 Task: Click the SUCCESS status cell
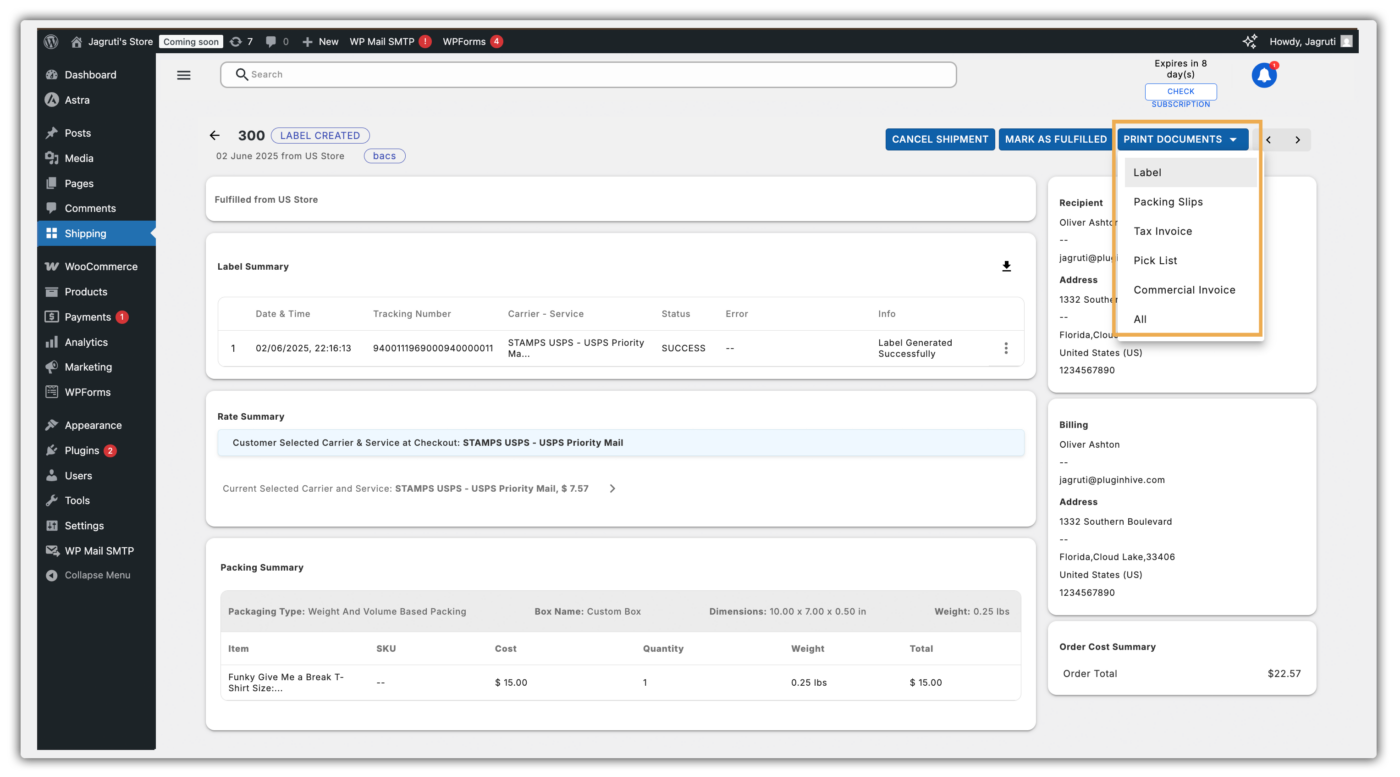(683, 348)
